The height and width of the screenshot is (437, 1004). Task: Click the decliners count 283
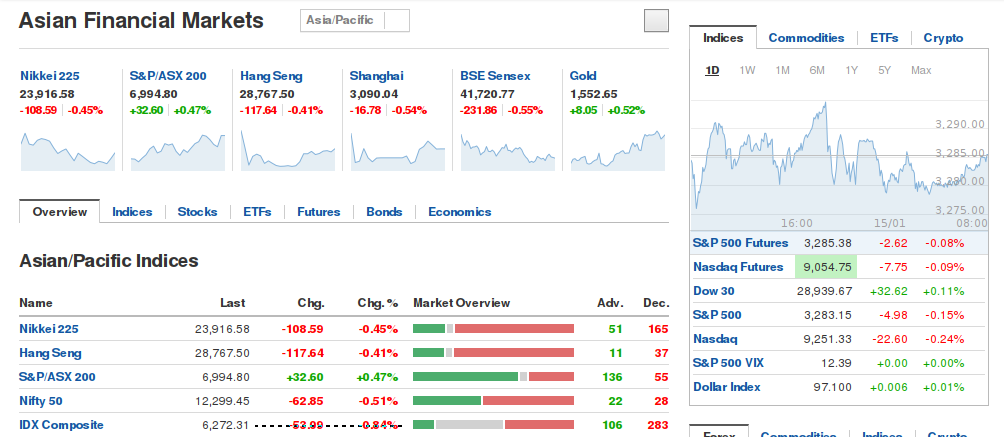click(658, 425)
